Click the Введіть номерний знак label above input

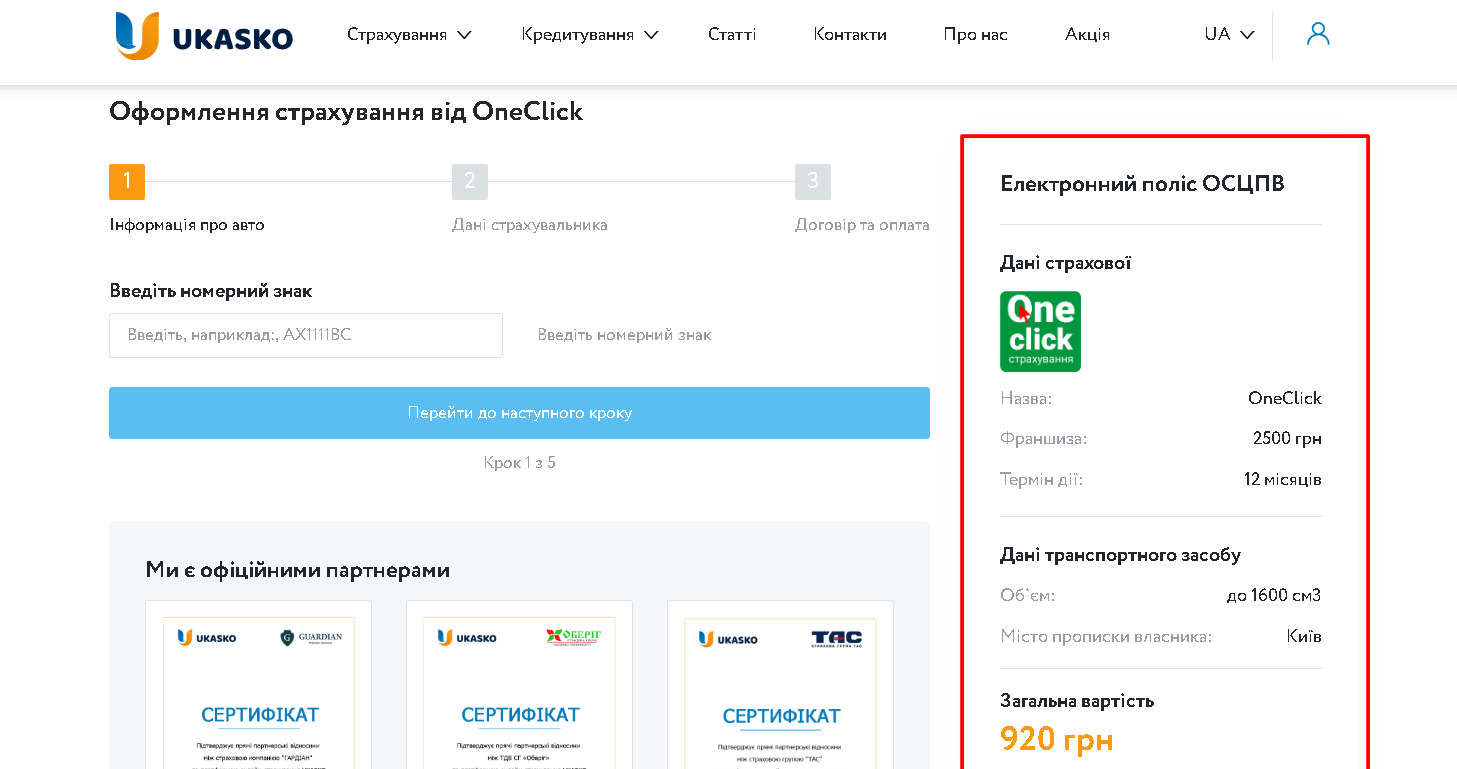point(211,292)
